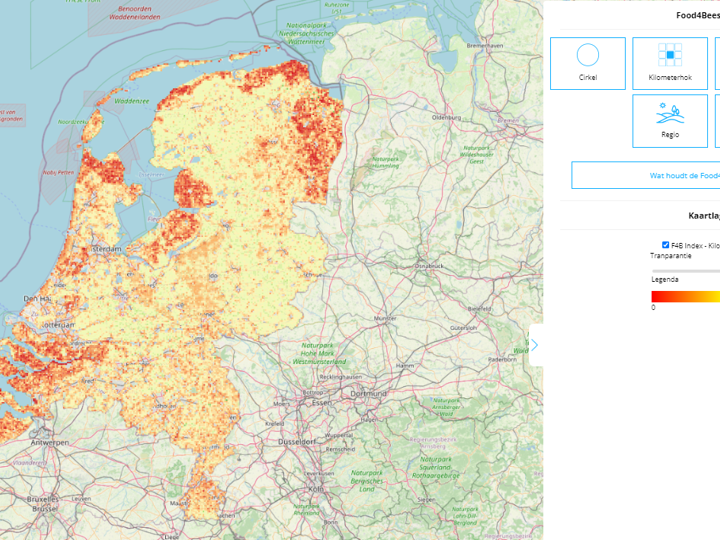This screenshot has height=540, width=720.
Task: Open the 'Wat houdt de Food4Bees' info button
Action: pos(645,175)
